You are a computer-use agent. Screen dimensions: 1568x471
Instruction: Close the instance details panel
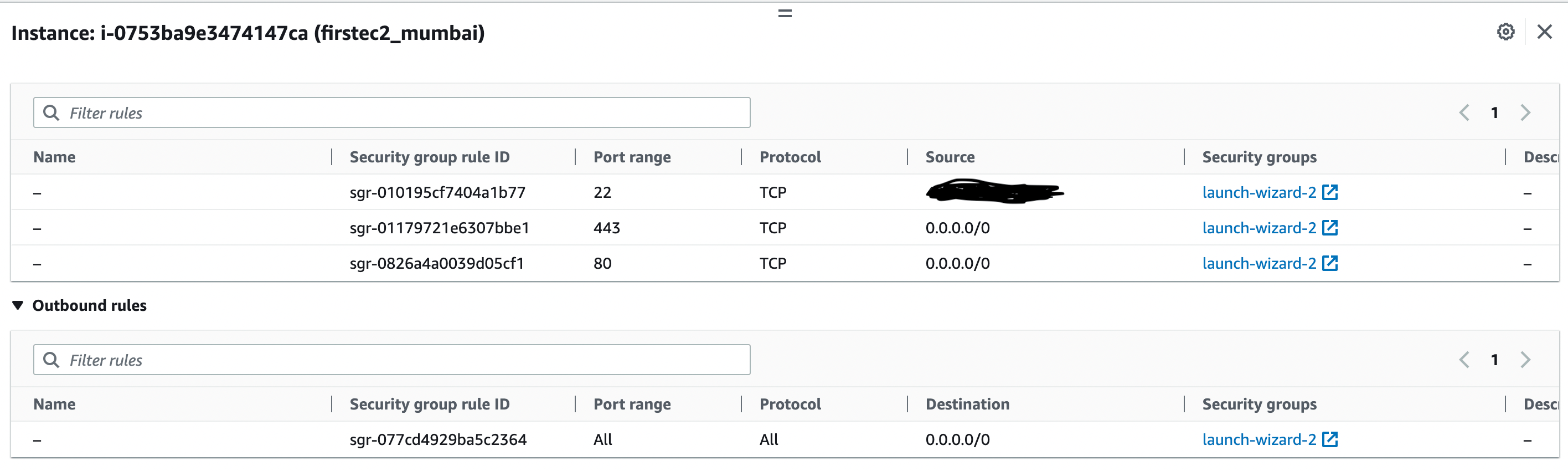(1544, 32)
